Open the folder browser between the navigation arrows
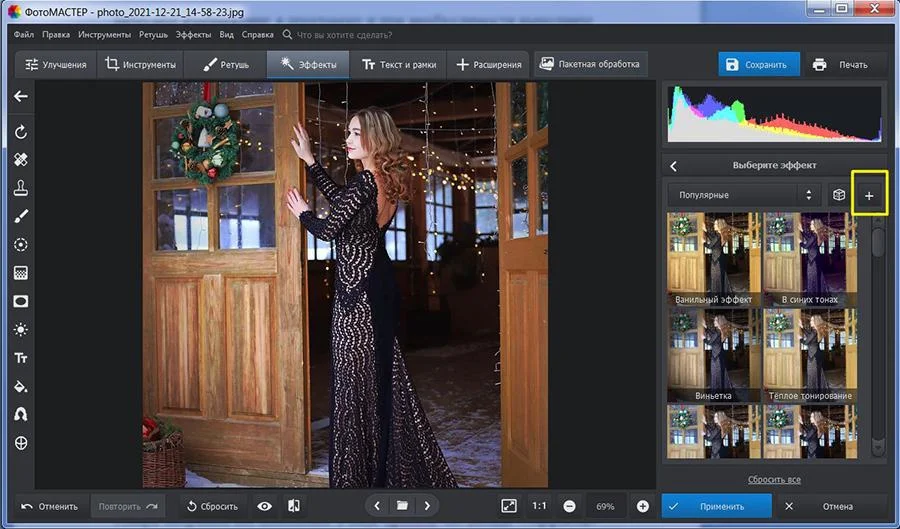Screen dimensions: 900x529 pyautogui.click(x=403, y=507)
